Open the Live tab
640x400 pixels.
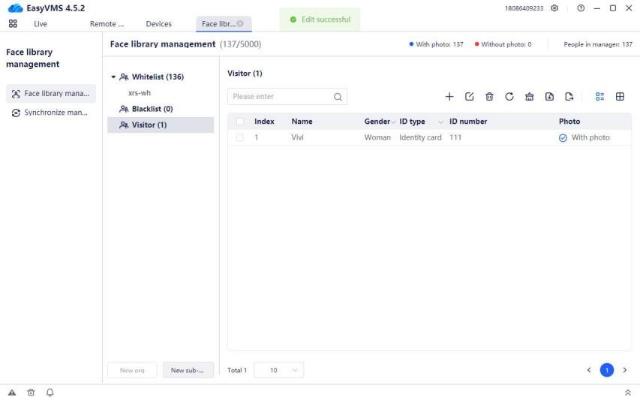[x=40, y=23]
